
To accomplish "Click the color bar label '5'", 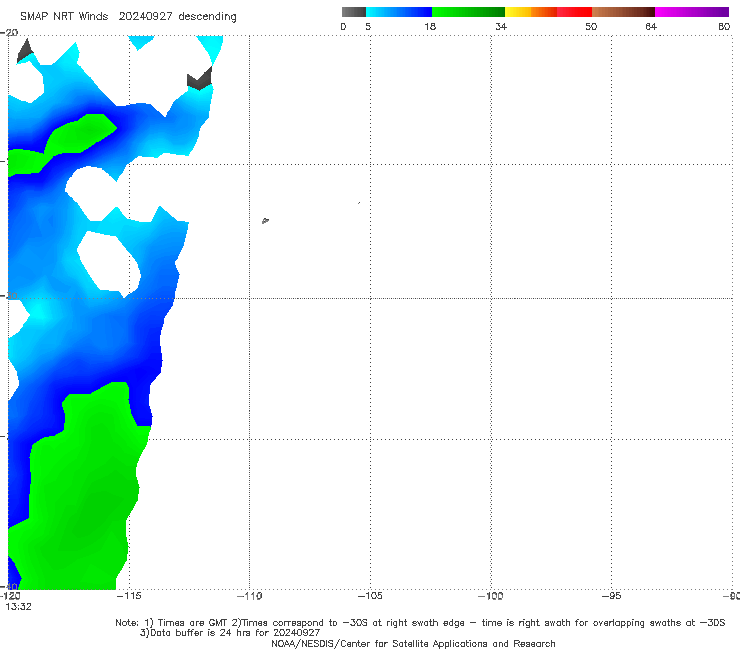I will pyautogui.click(x=368, y=27).
